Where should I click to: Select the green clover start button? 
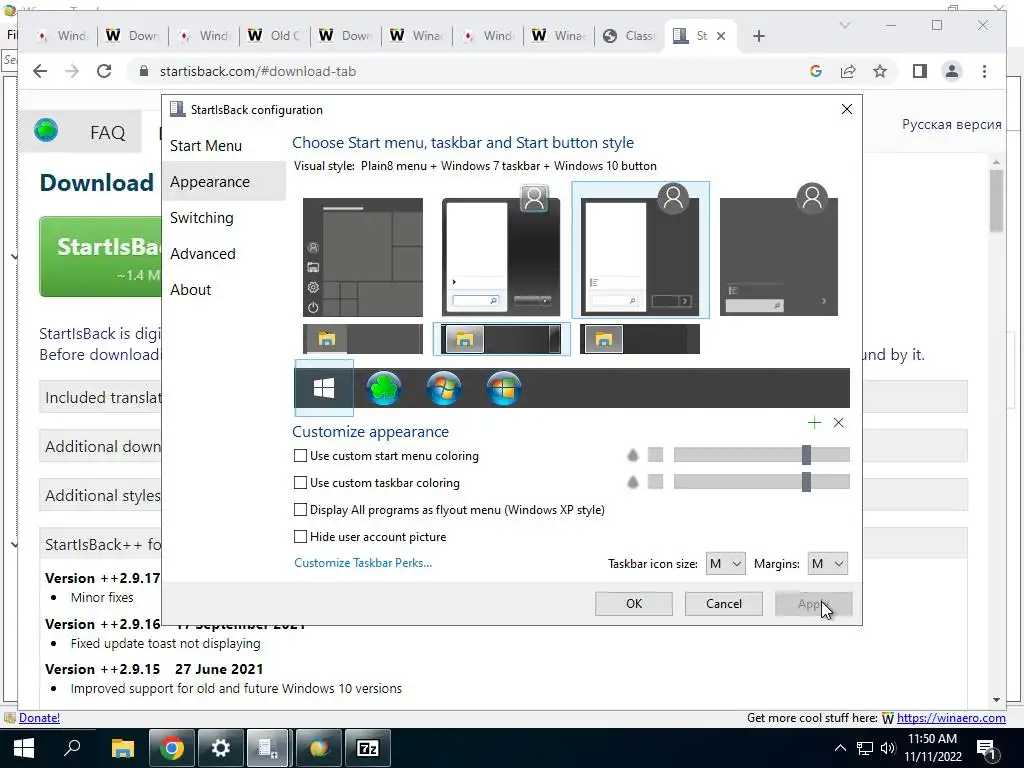pos(384,388)
